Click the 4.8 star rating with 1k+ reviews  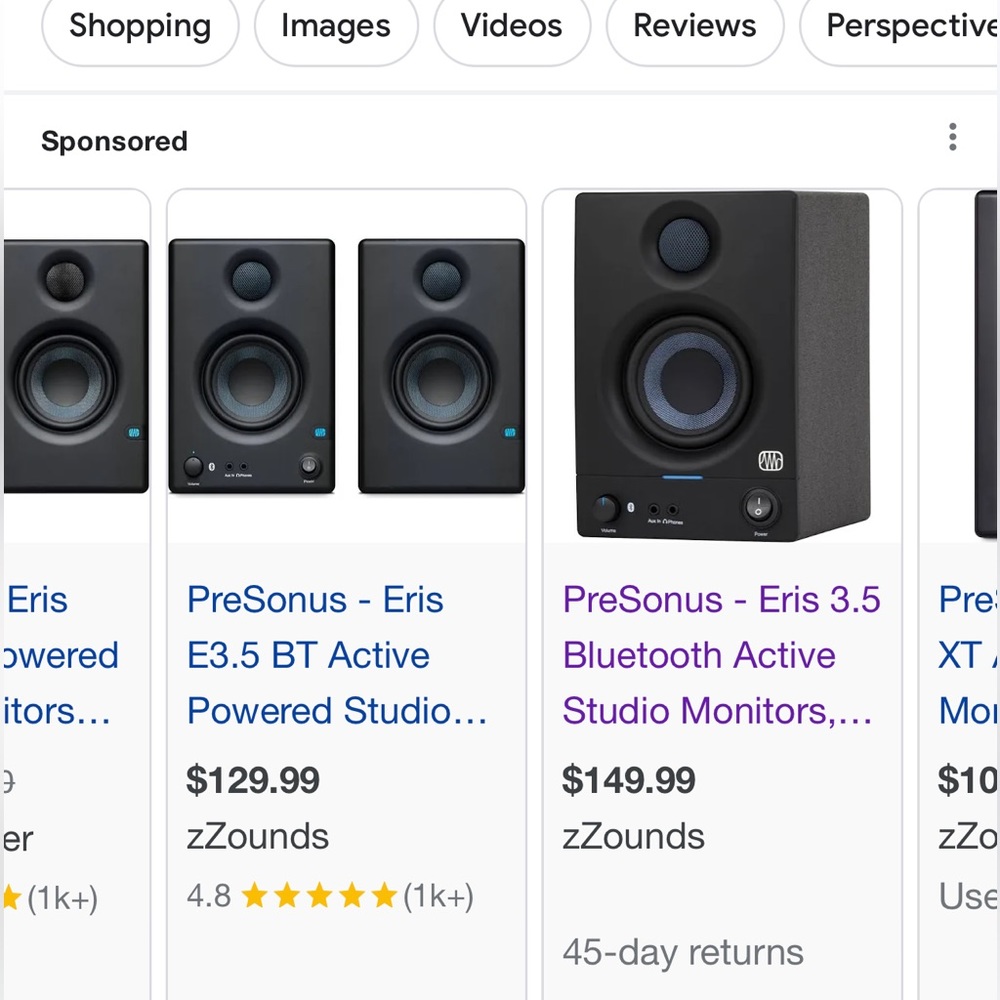330,895
